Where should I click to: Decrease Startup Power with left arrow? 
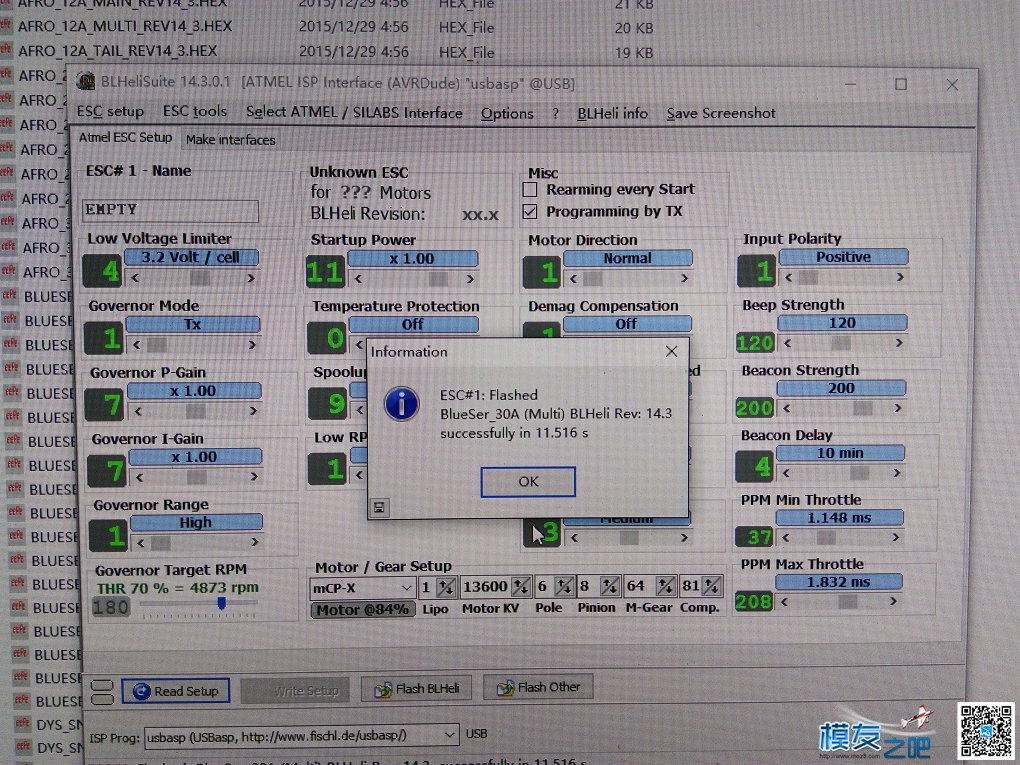coord(358,280)
